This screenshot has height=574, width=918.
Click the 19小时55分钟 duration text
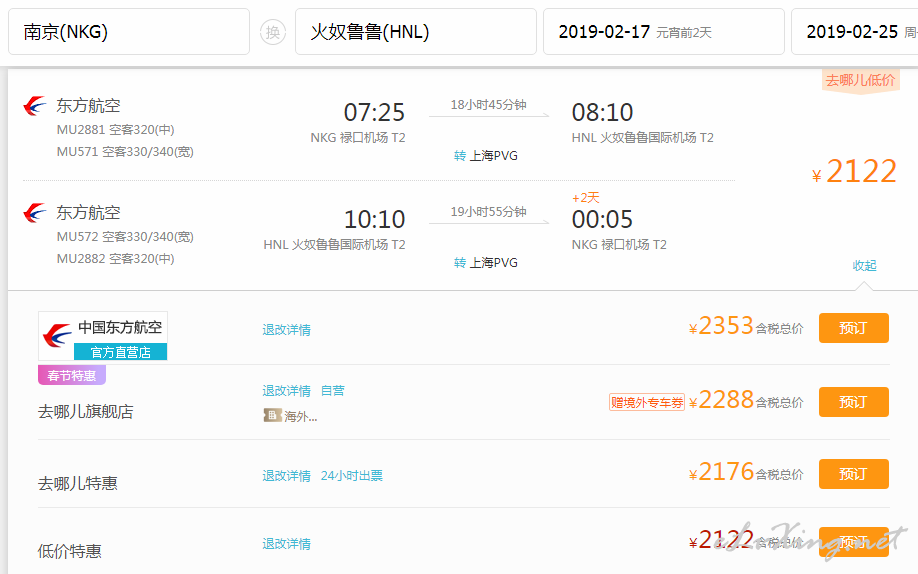point(488,212)
